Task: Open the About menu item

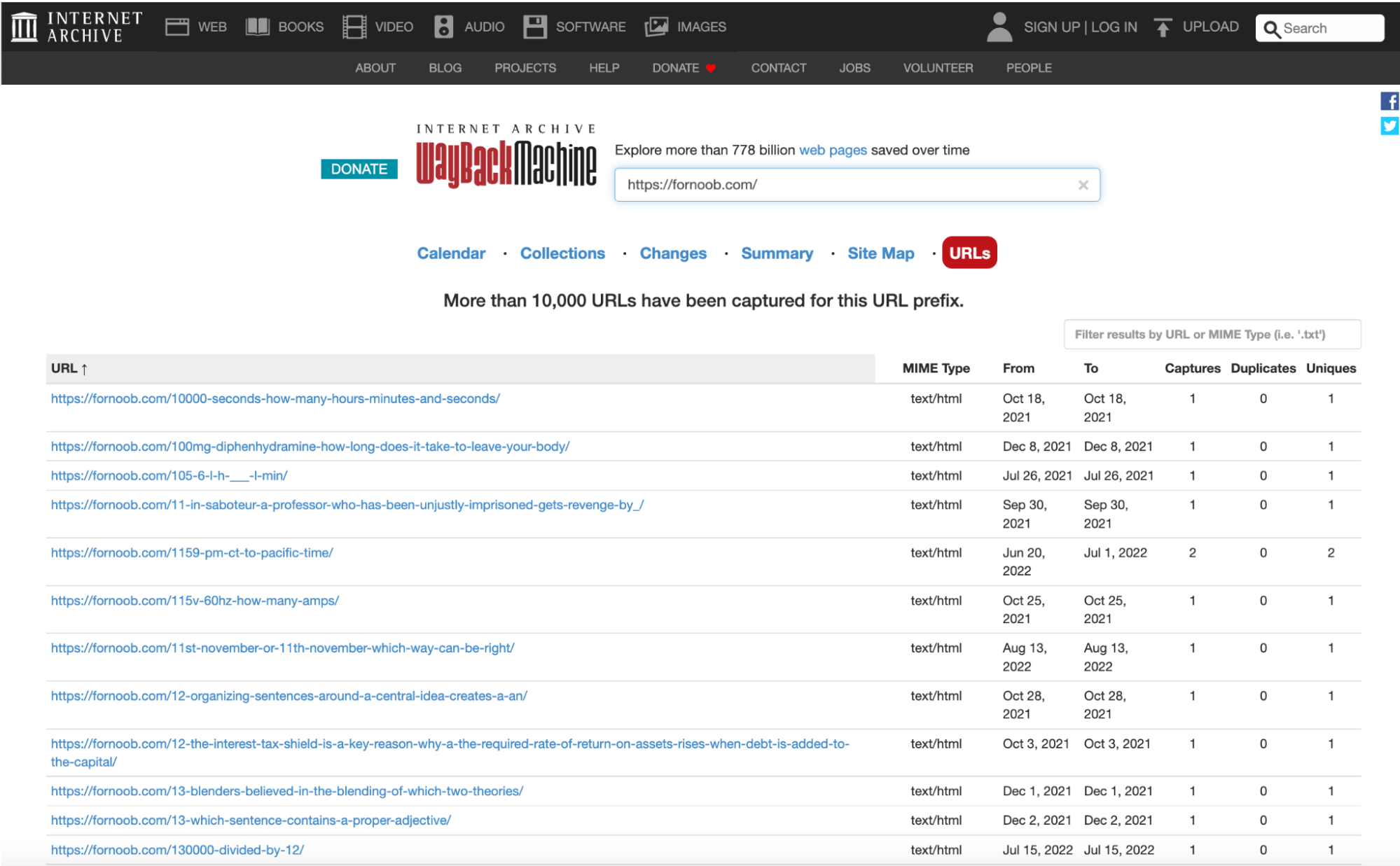Action: pyautogui.click(x=375, y=68)
